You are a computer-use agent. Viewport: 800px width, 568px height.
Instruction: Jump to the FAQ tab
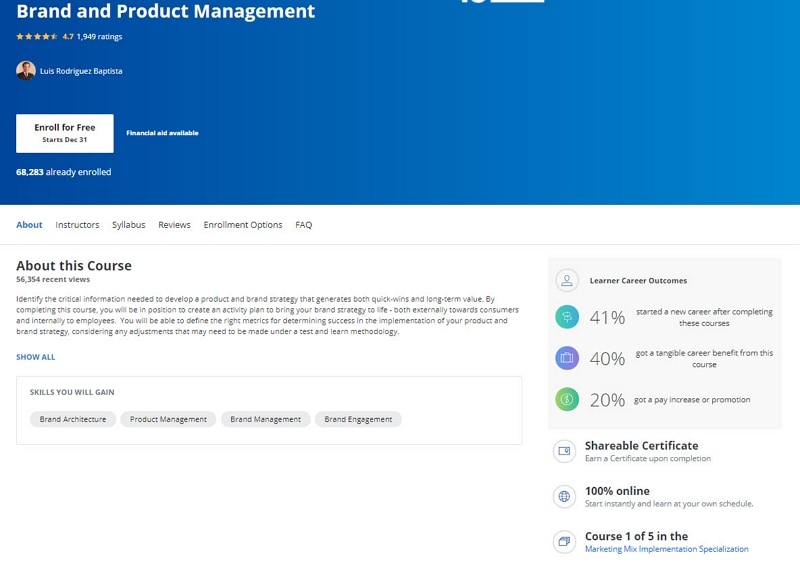click(x=304, y=225)
